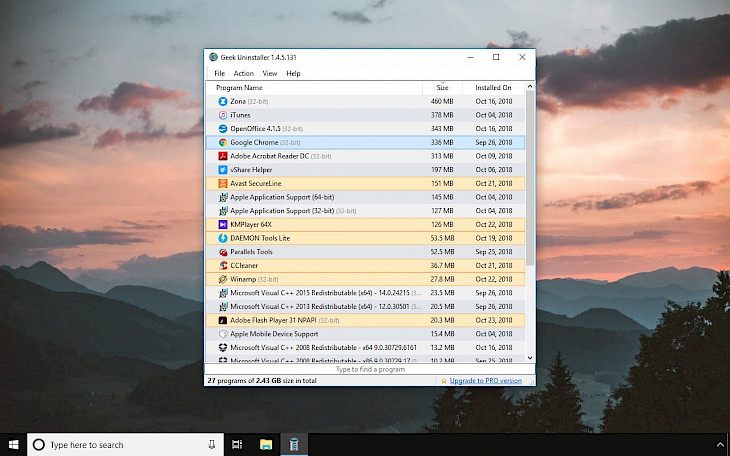
Task: Click the 460 MB size of Zona
Action: click(x=442, y=101)
